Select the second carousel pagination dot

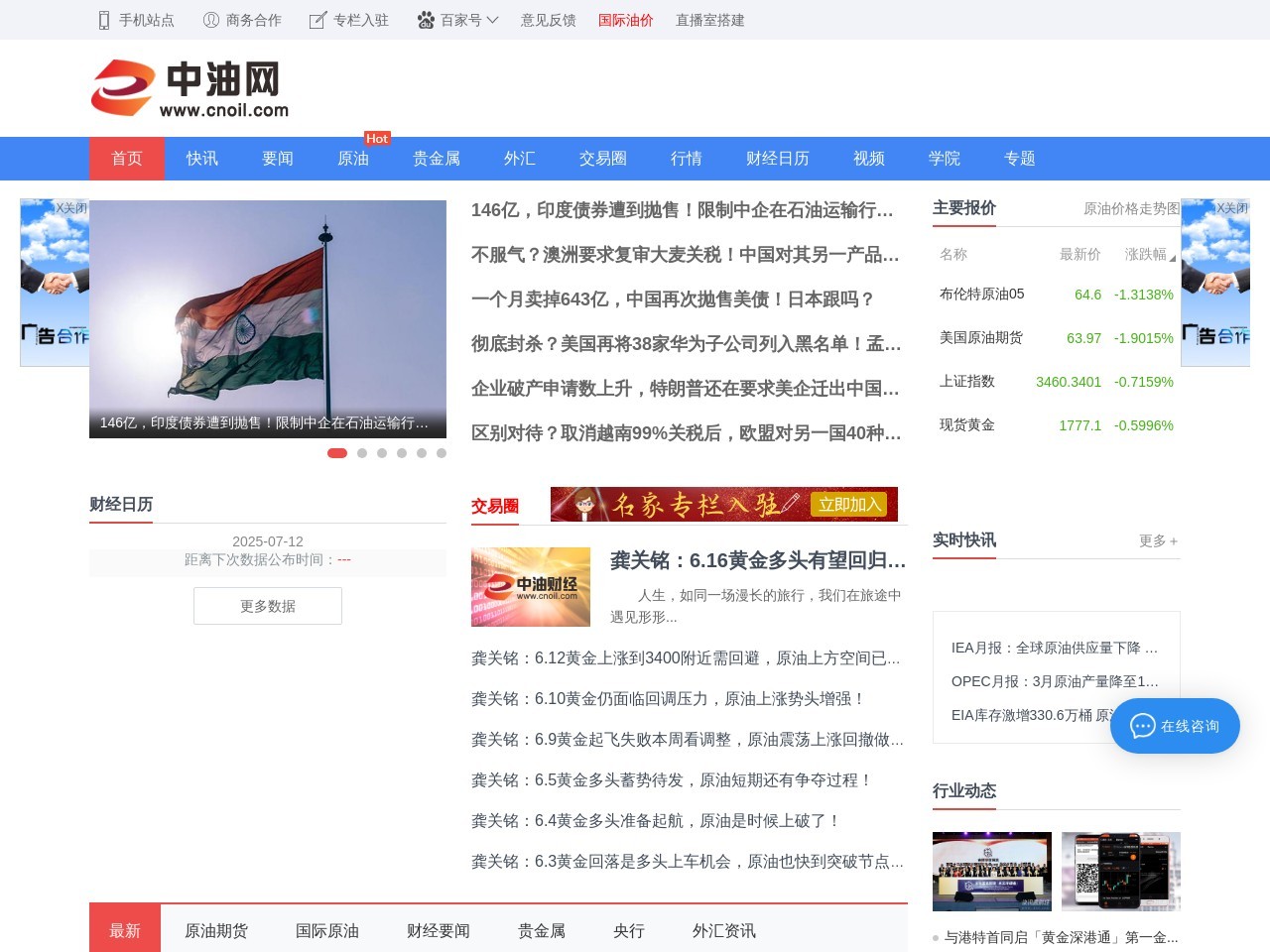[x=362, y=452]
